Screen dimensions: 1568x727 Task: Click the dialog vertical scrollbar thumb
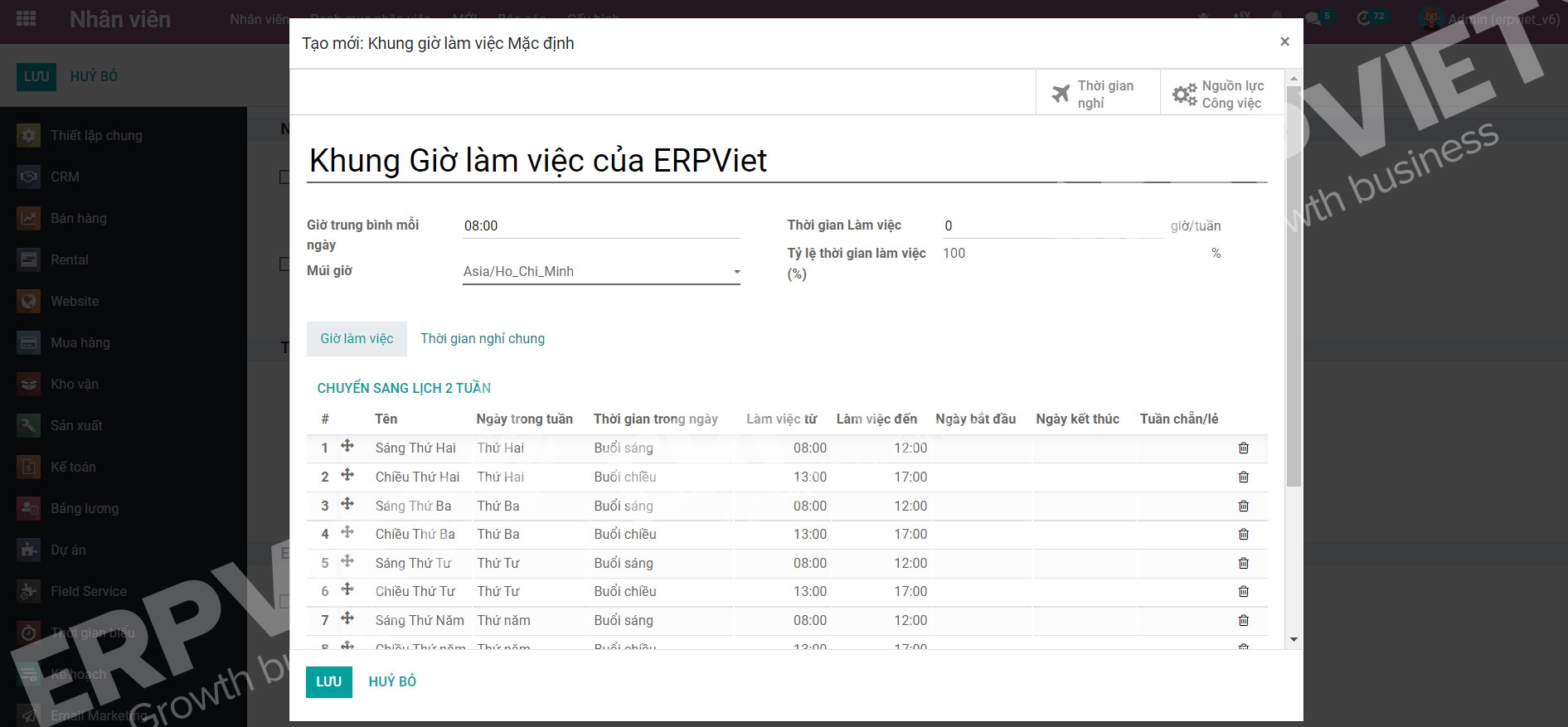(1294, 285)
